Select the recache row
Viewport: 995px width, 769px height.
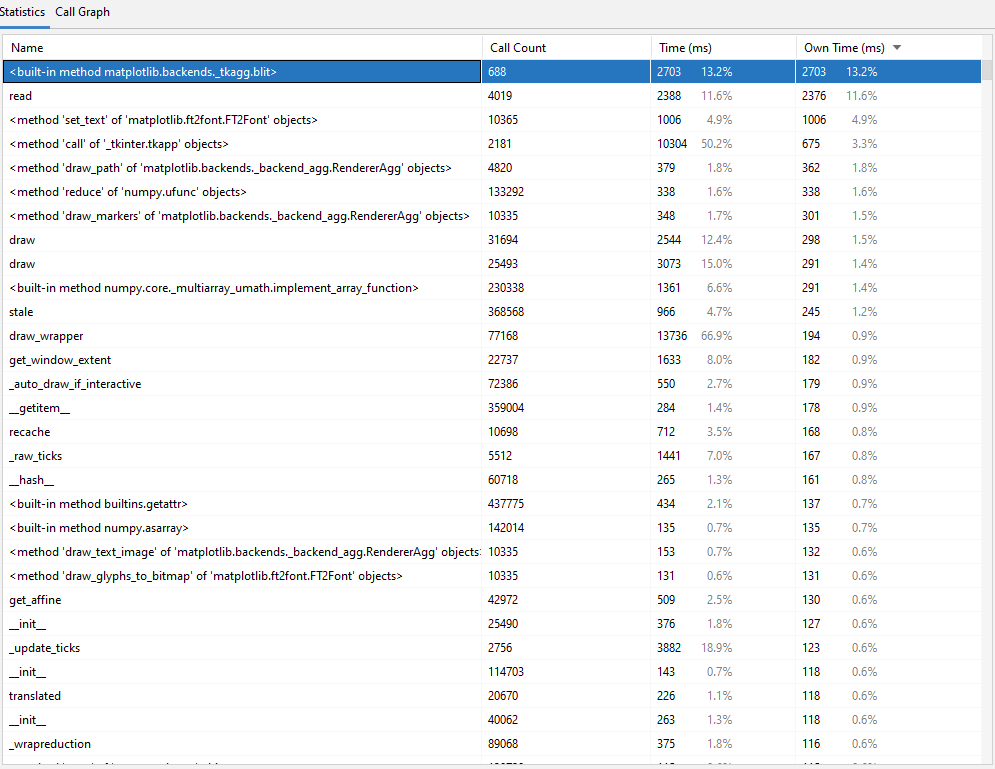492,432
